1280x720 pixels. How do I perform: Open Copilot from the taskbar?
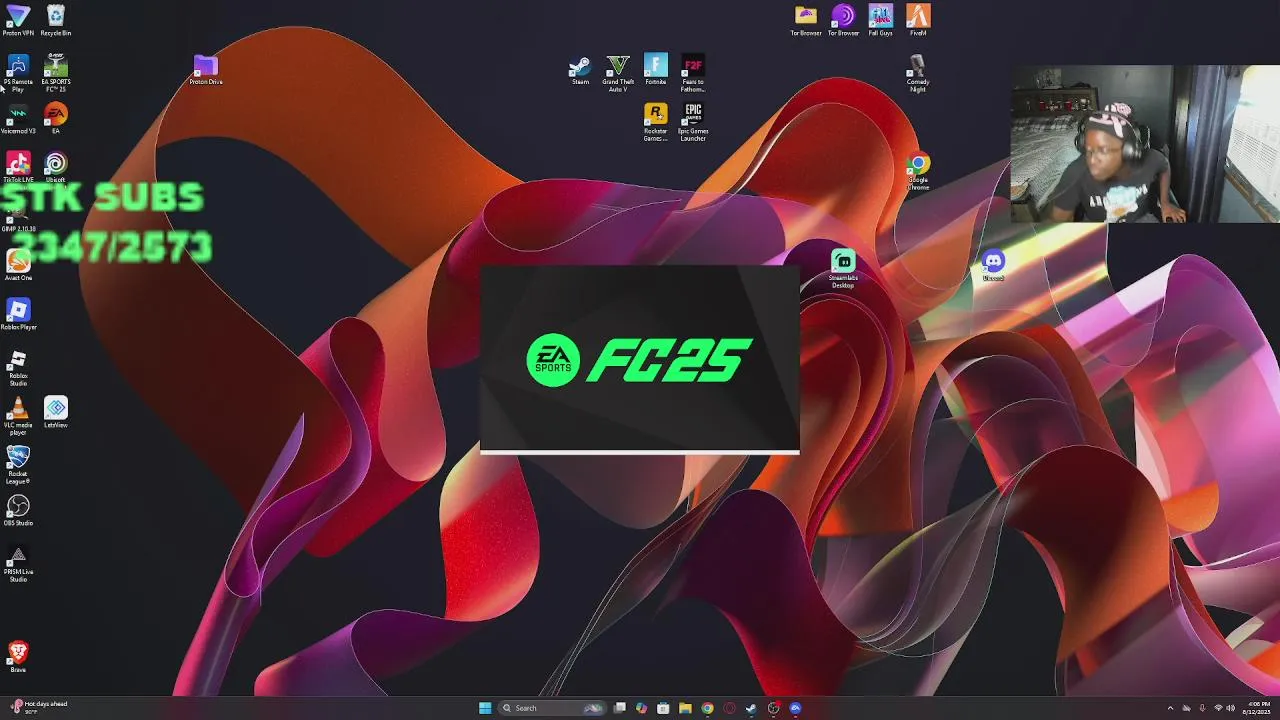(x=641, y=708)
